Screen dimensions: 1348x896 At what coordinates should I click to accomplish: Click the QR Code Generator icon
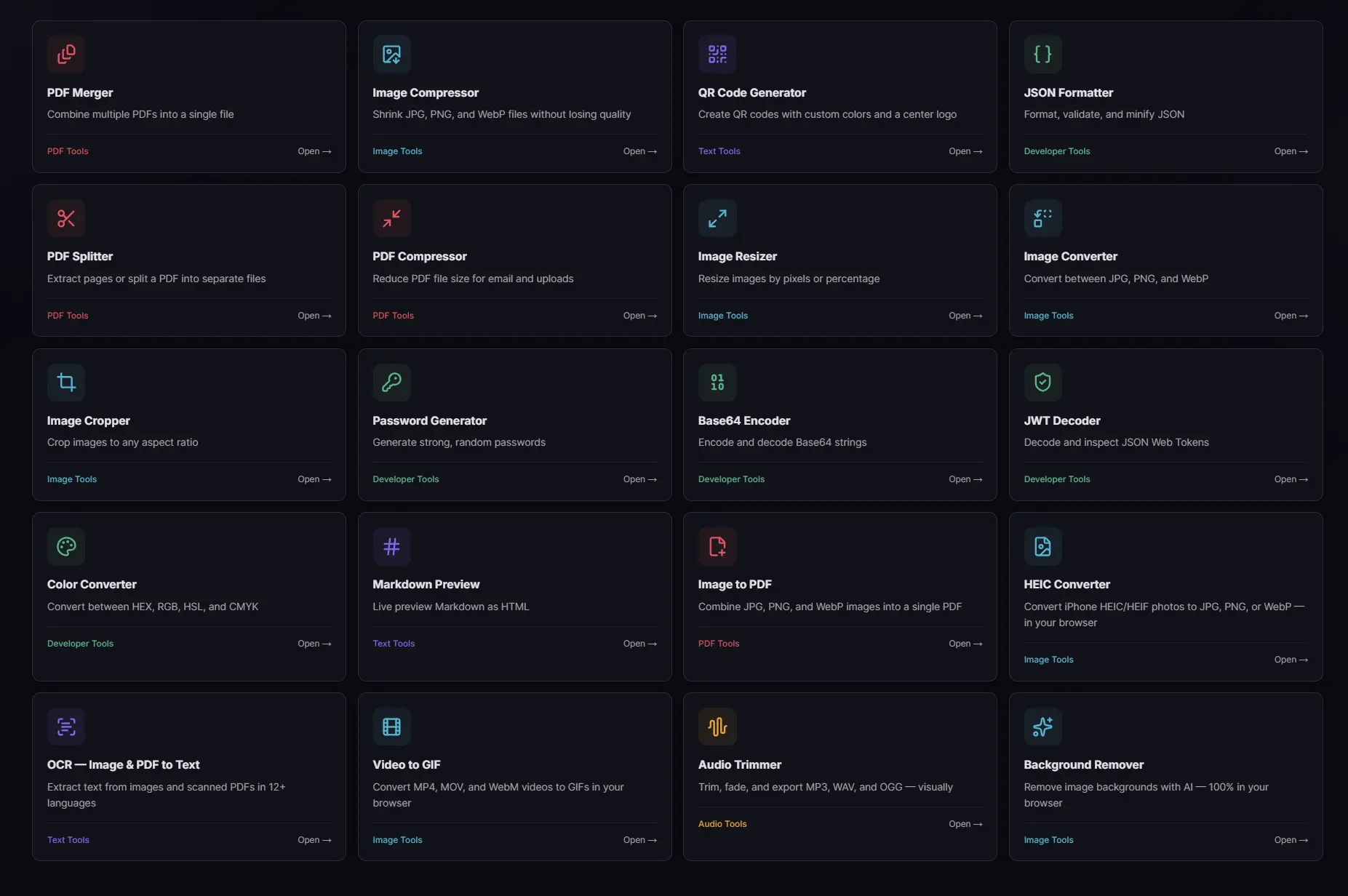[717, 54]
